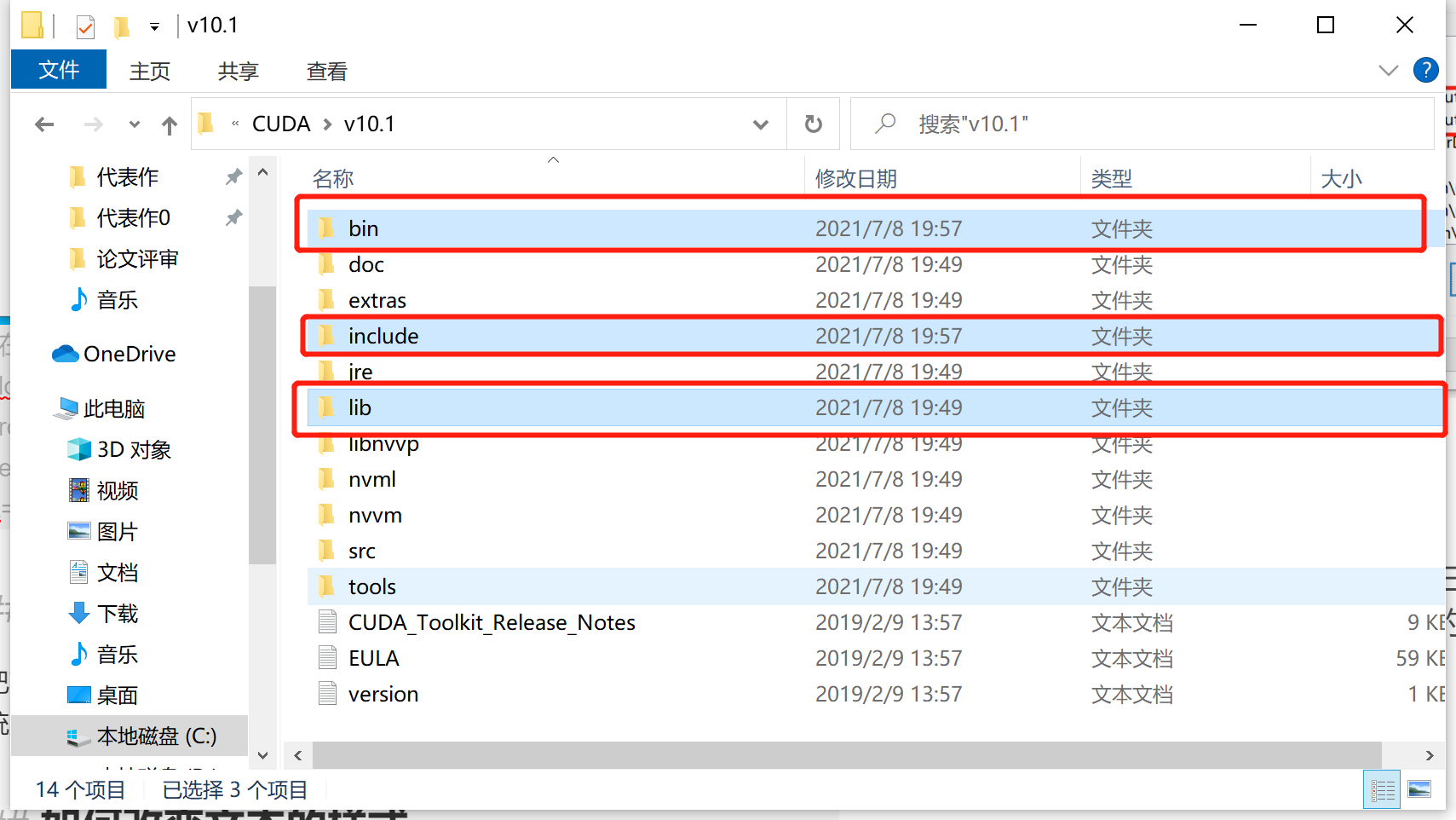Click bin modified date 2021/7/8 19:57

click(x=889, y=228)
